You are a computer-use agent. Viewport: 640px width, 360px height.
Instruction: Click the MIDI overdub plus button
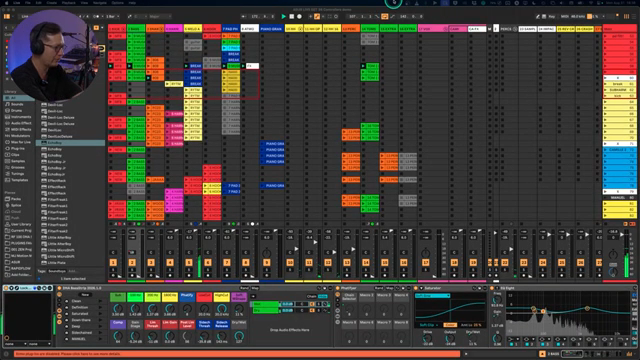click(x=310, y=16)
